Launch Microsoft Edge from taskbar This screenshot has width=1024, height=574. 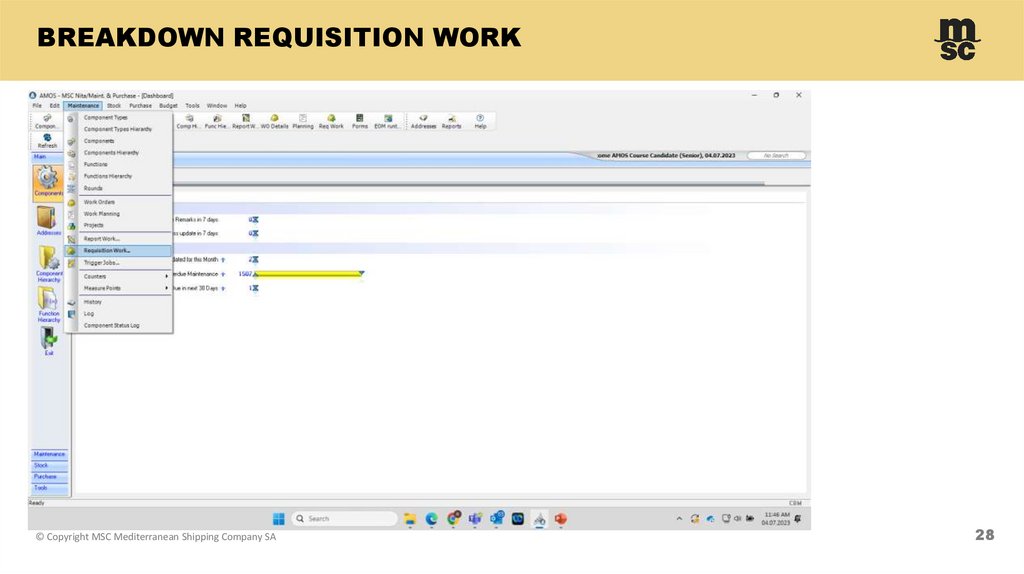coord(432,519)
